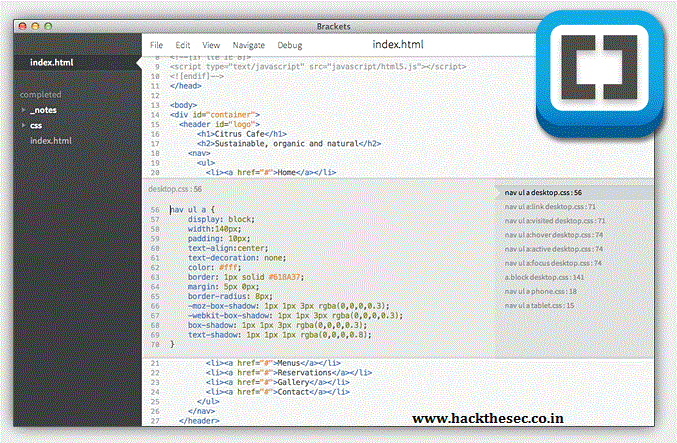Click the 'text-align:center;' line
The image size is (677, 443).
point(228,248)
